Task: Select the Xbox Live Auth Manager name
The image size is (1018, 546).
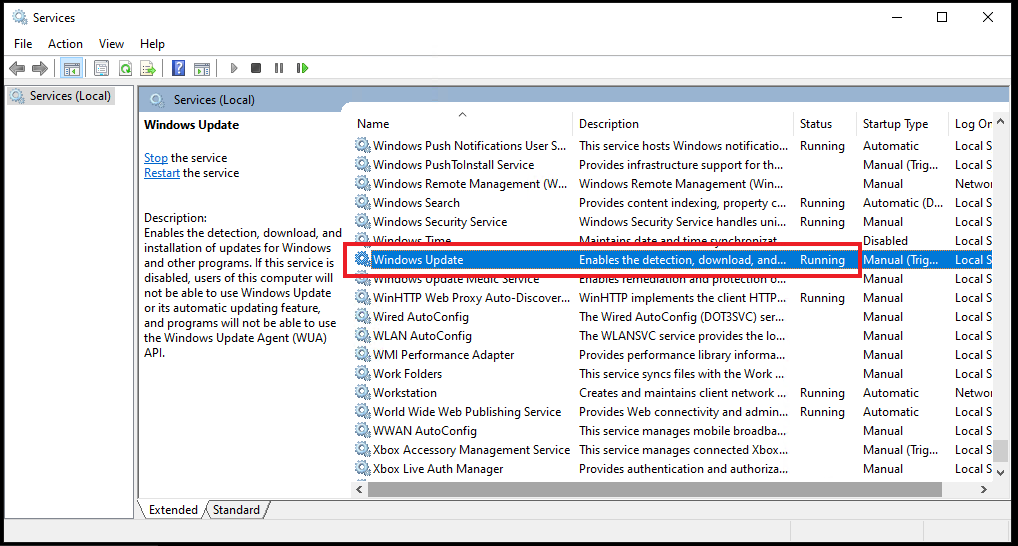Action: (438, 469)
